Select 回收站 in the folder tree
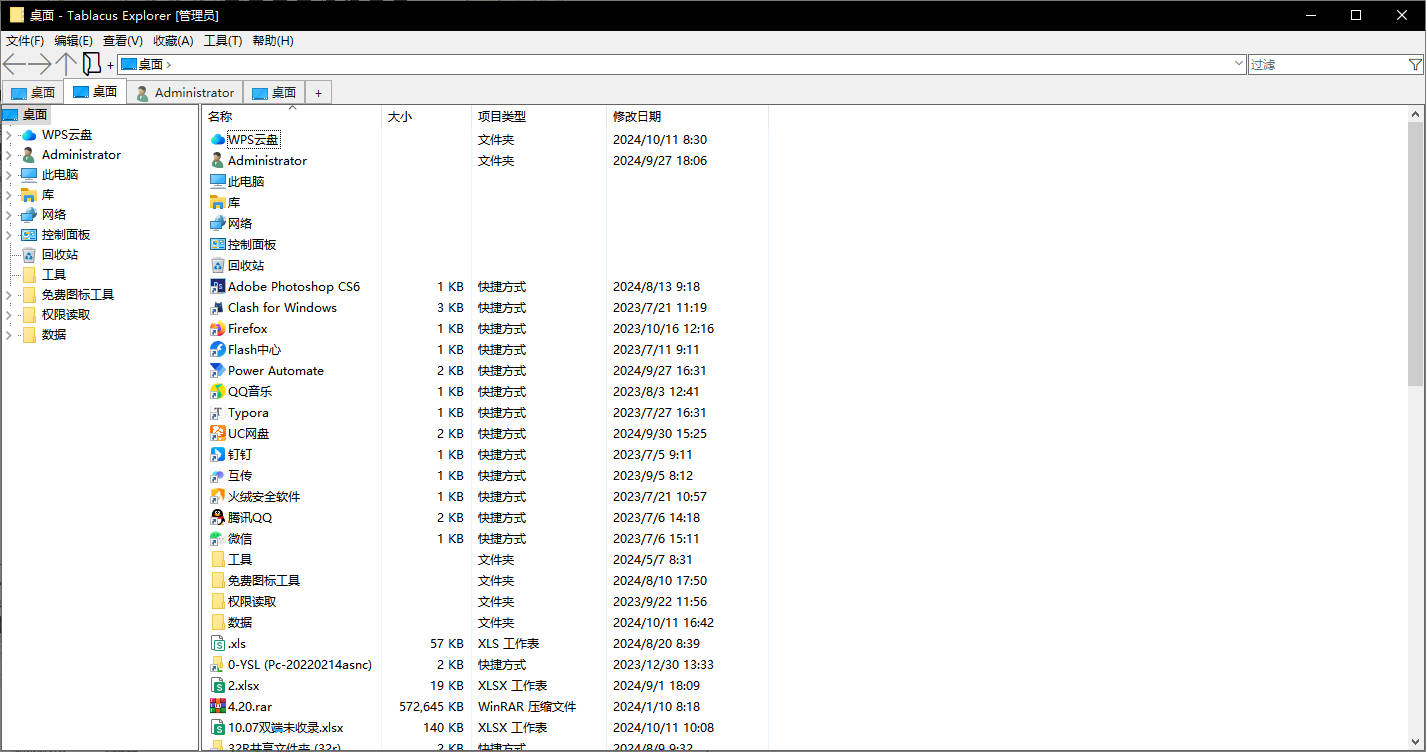Image resolution: width=1426 pixels, height=752 pixels. 60,255
